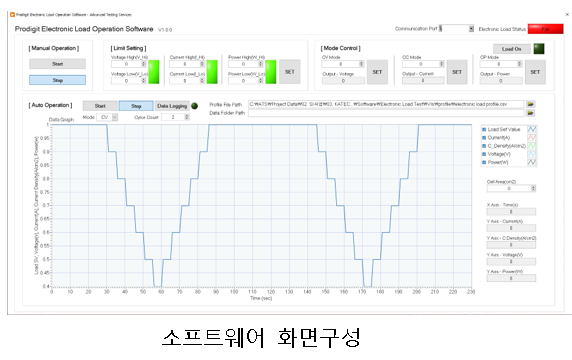Click the application icon in title bar
The height and width of the screenshot is (360, 572).
click(x=12, y=15)
